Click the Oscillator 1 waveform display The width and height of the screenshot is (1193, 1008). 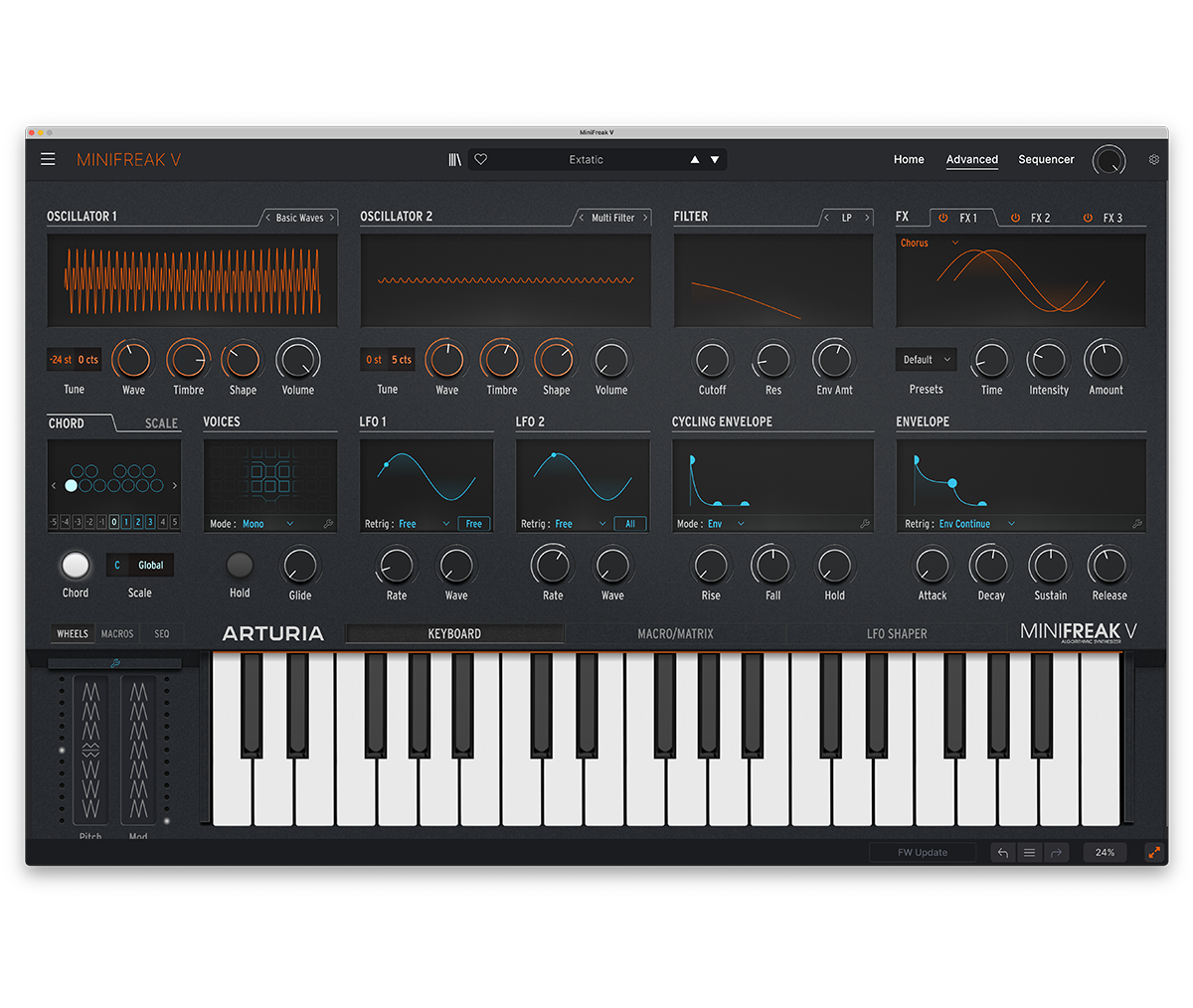192,281
